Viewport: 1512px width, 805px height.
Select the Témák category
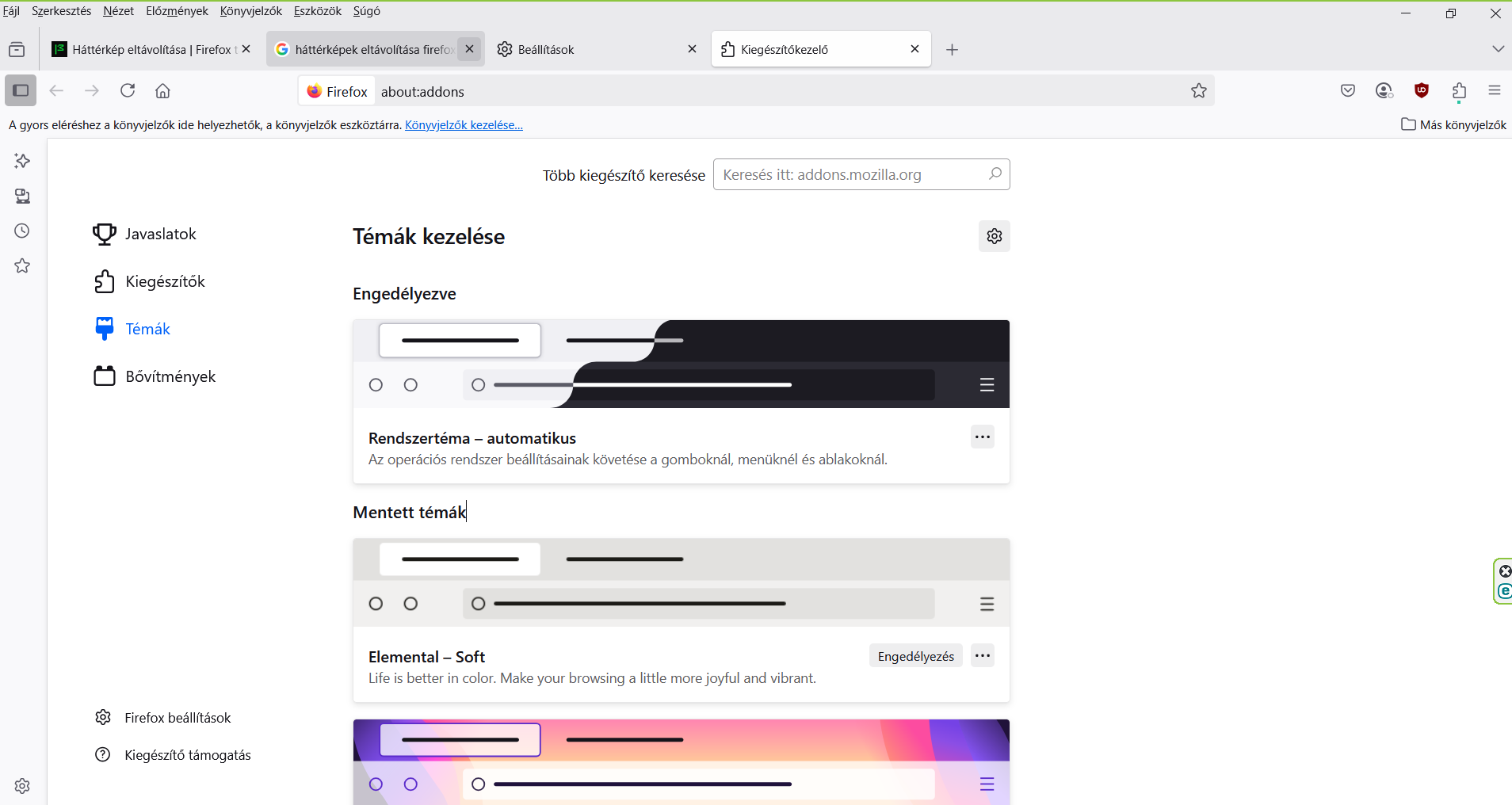point(132,329)
